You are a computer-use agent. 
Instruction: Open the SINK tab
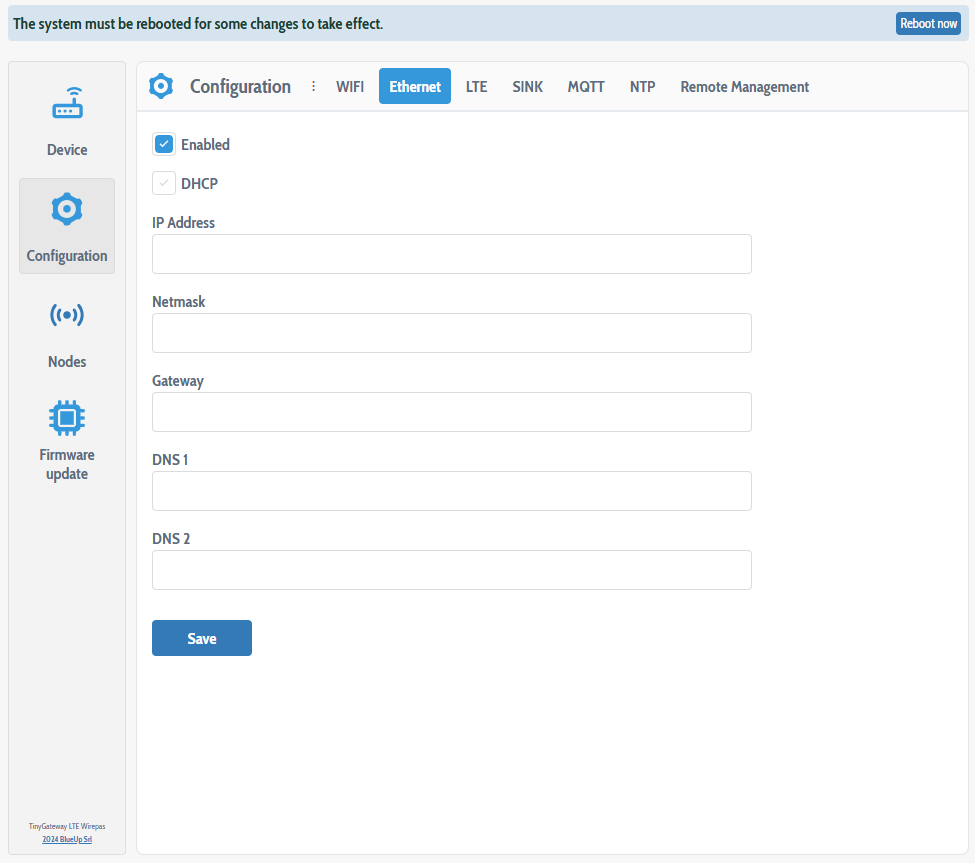coord(527,87)
